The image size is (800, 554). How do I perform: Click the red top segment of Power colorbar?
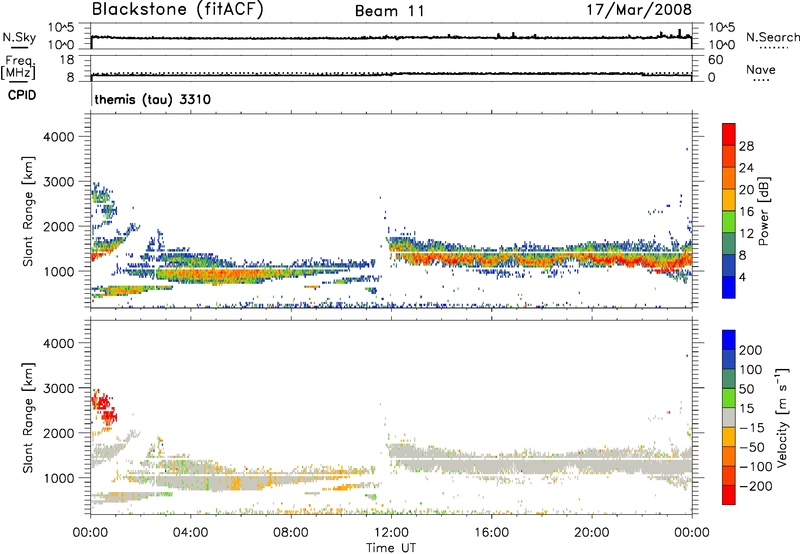729,134
